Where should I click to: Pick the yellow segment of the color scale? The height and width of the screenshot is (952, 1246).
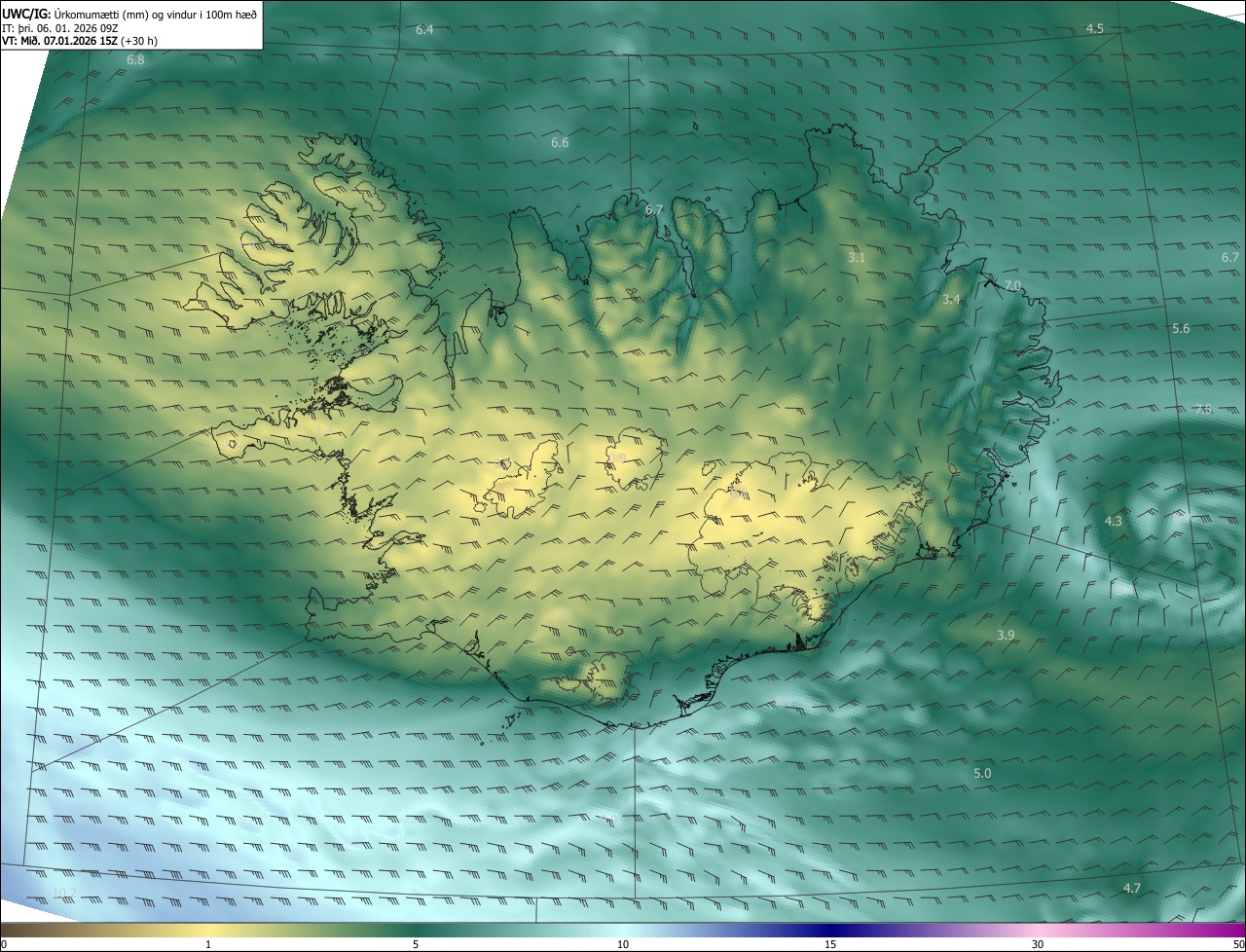(x=208, y=931)
